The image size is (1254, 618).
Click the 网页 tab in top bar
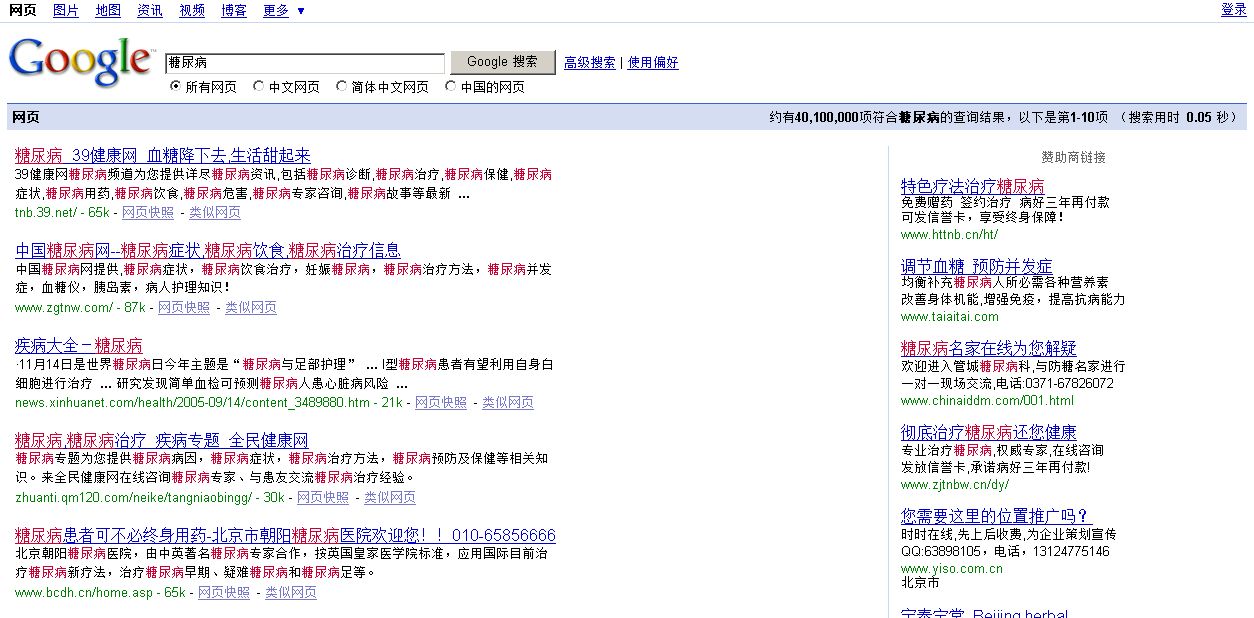(x=22, y=10)
